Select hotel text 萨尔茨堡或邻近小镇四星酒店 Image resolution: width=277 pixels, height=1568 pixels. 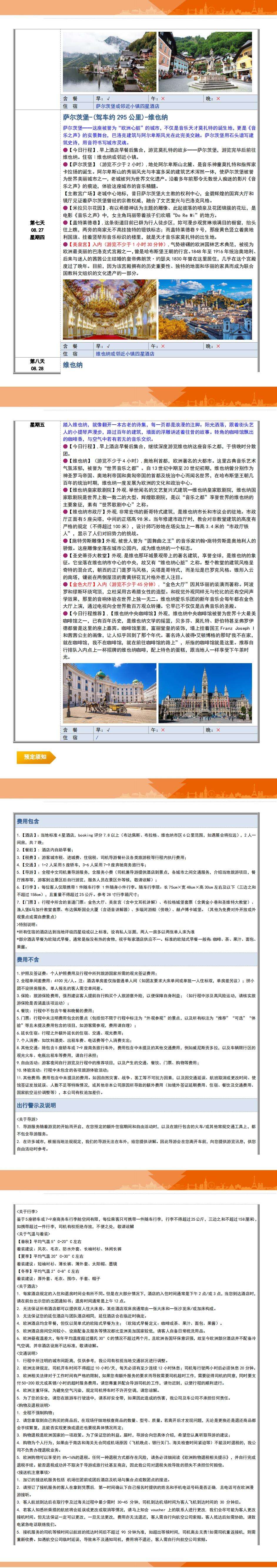(127, 106)
